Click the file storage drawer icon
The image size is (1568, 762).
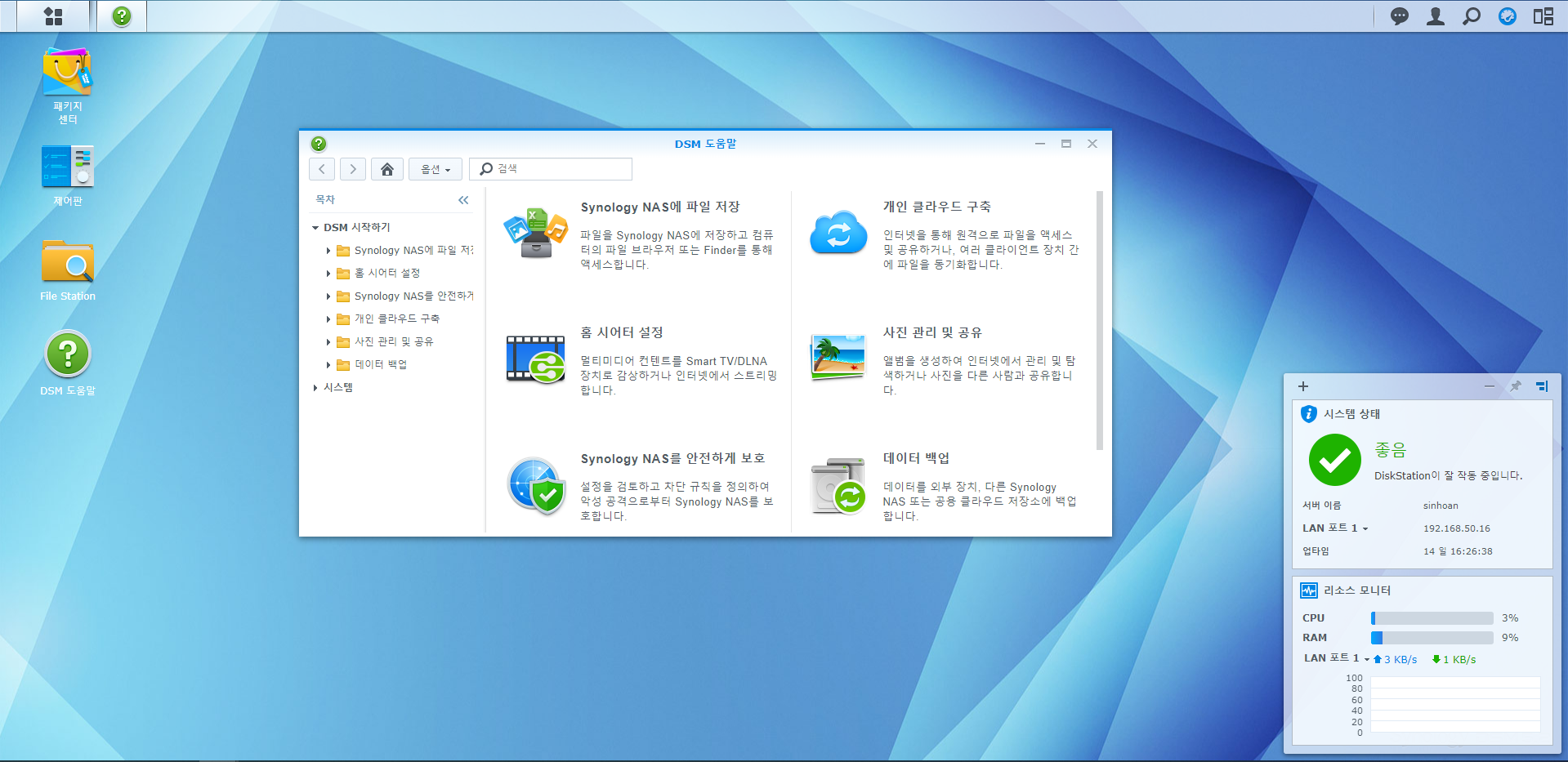(x=536, y=233)
